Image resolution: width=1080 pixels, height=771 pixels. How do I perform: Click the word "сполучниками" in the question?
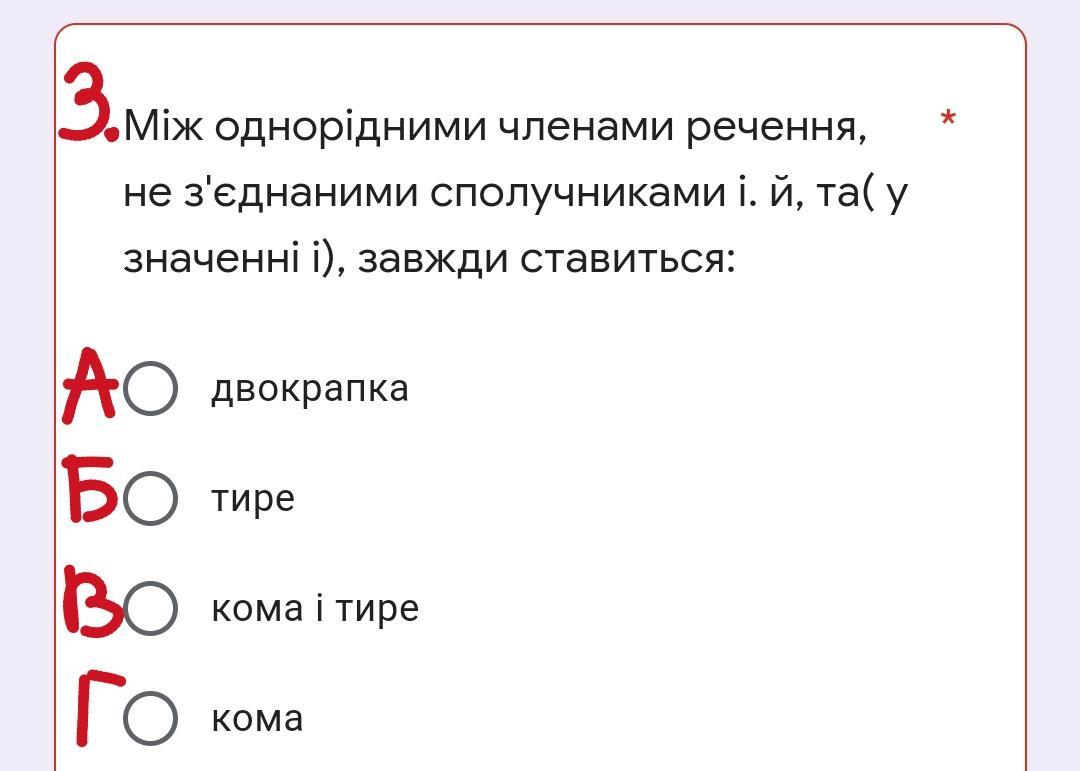[578, 194]
